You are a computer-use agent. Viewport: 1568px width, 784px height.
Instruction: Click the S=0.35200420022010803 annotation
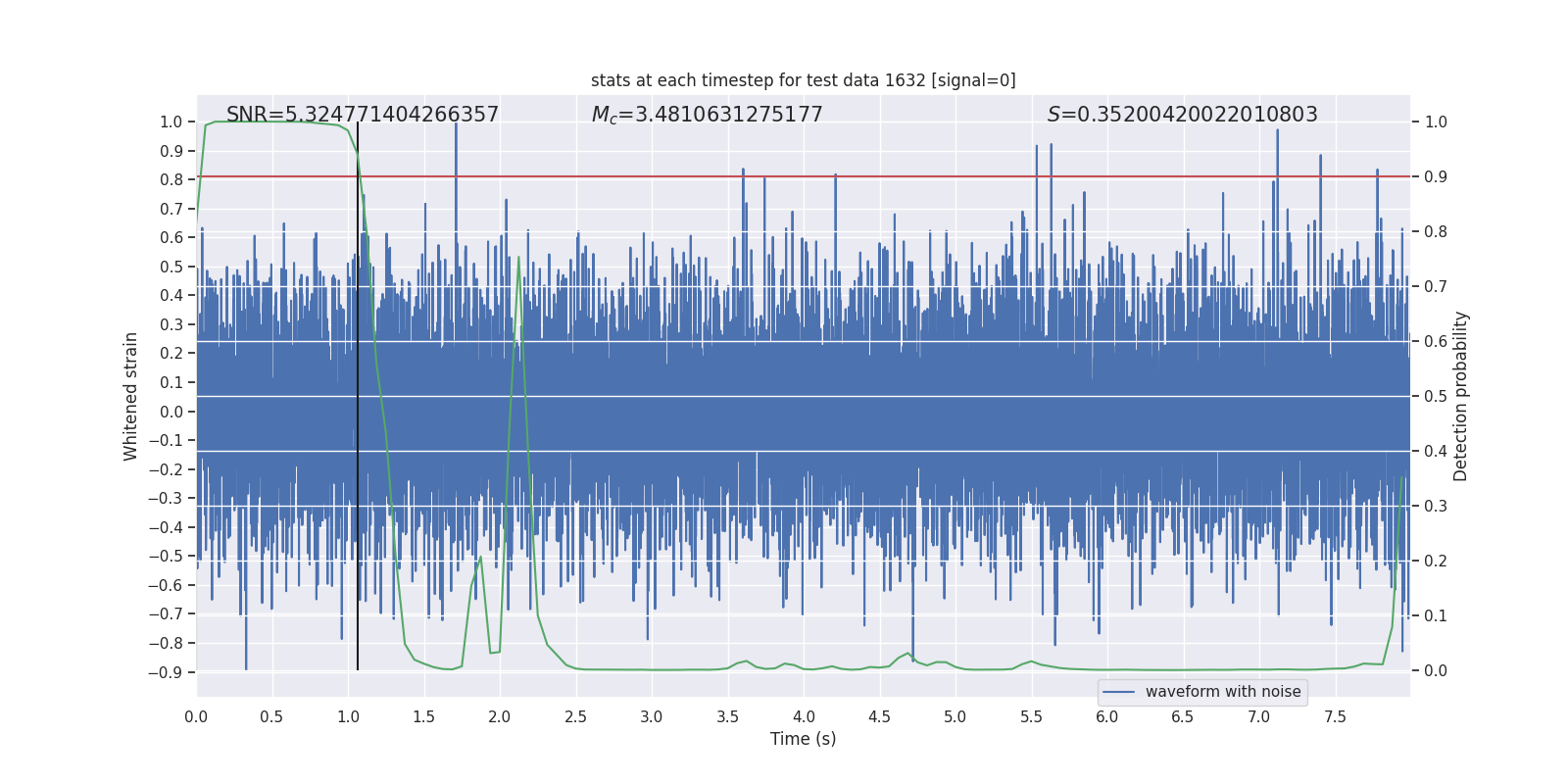tap(1182, 115)
